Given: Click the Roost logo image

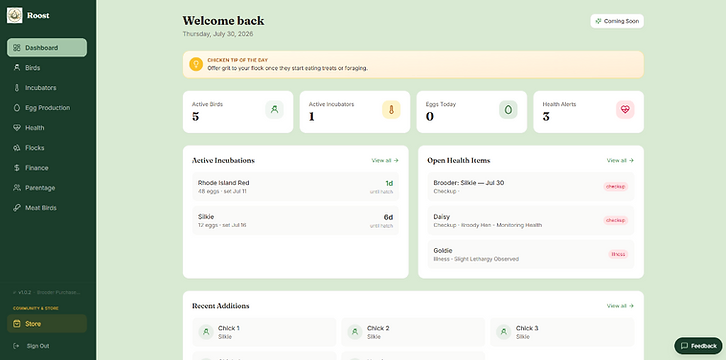Looking at the screenshot, I should pyautogui.click(x=14, y=15).
